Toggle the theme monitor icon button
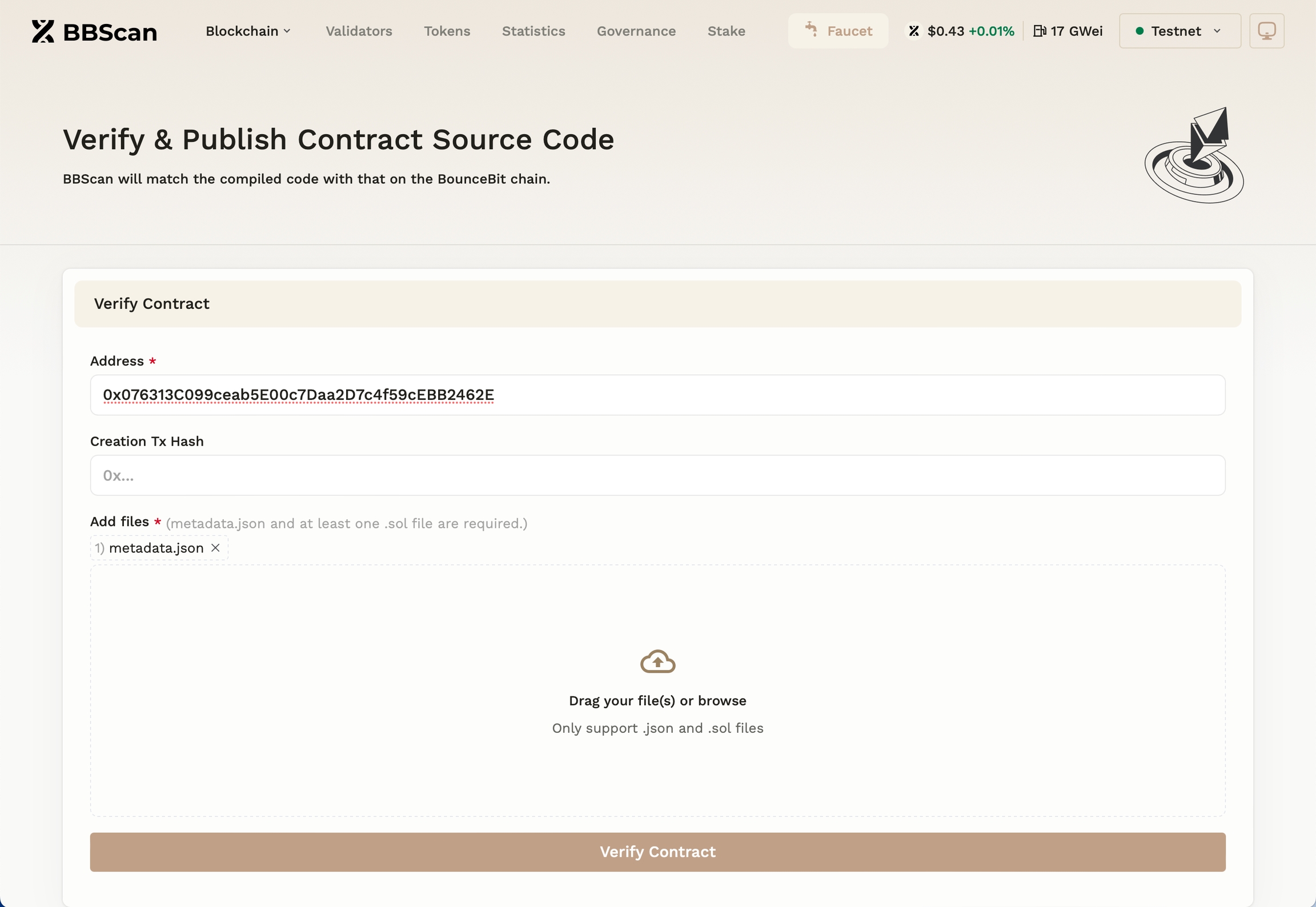 (1266, 31)
